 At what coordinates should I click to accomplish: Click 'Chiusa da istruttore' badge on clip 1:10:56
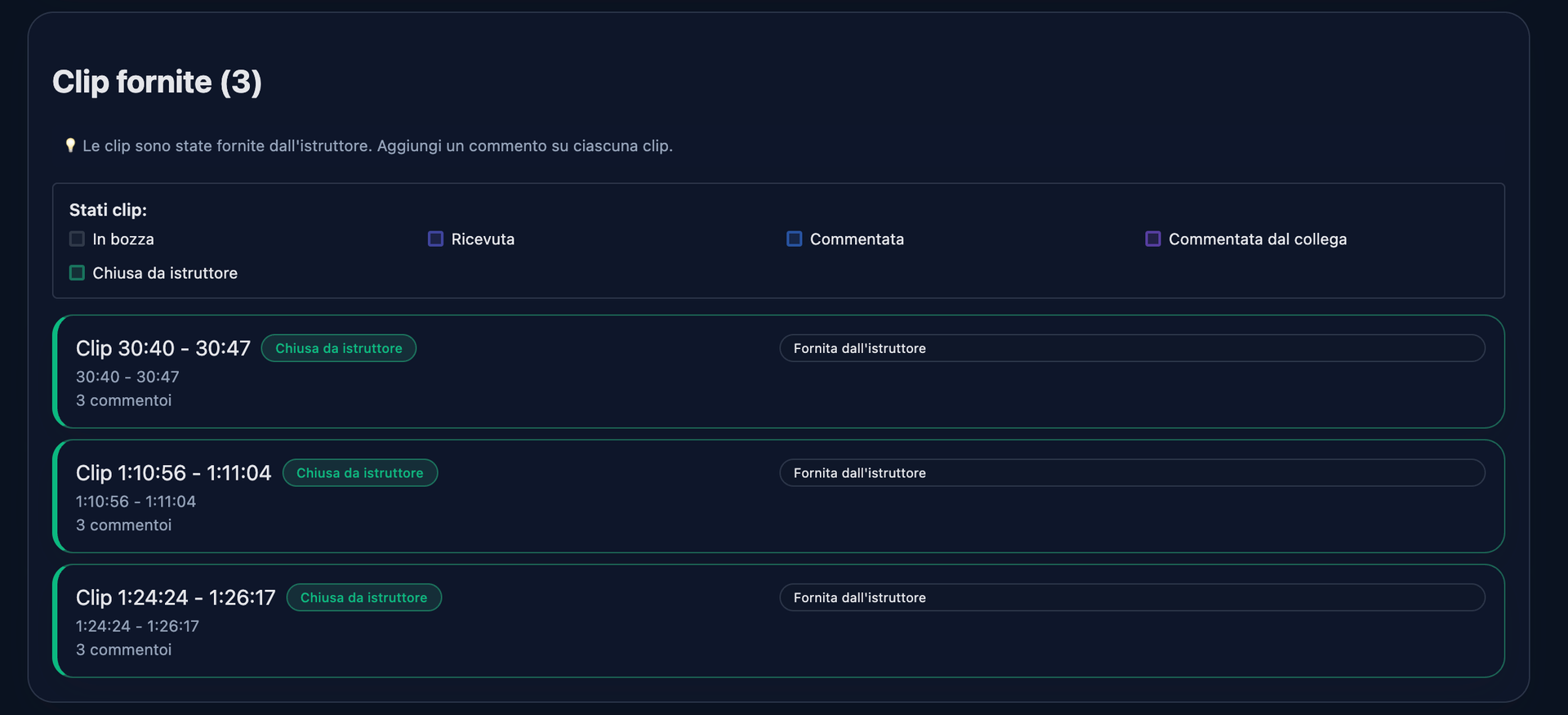(x=359, y=473)
